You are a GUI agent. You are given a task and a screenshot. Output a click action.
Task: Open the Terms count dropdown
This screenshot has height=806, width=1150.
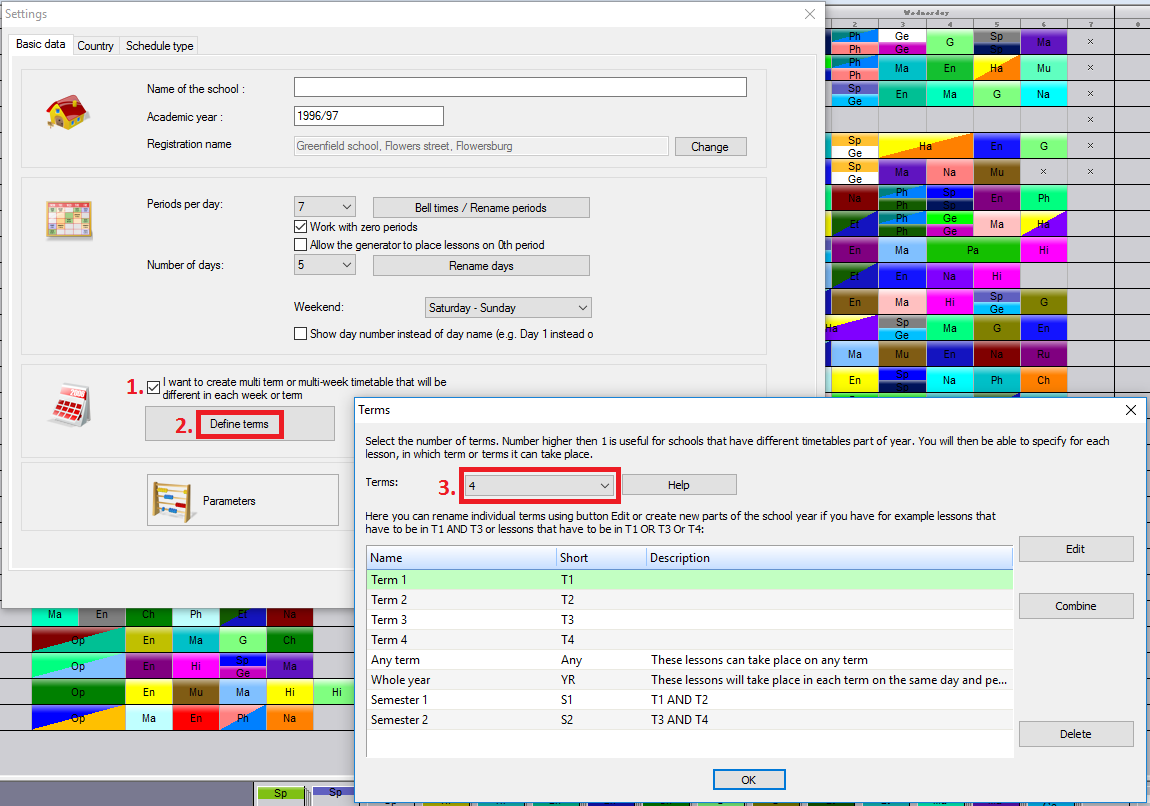(x=539, y=485)
